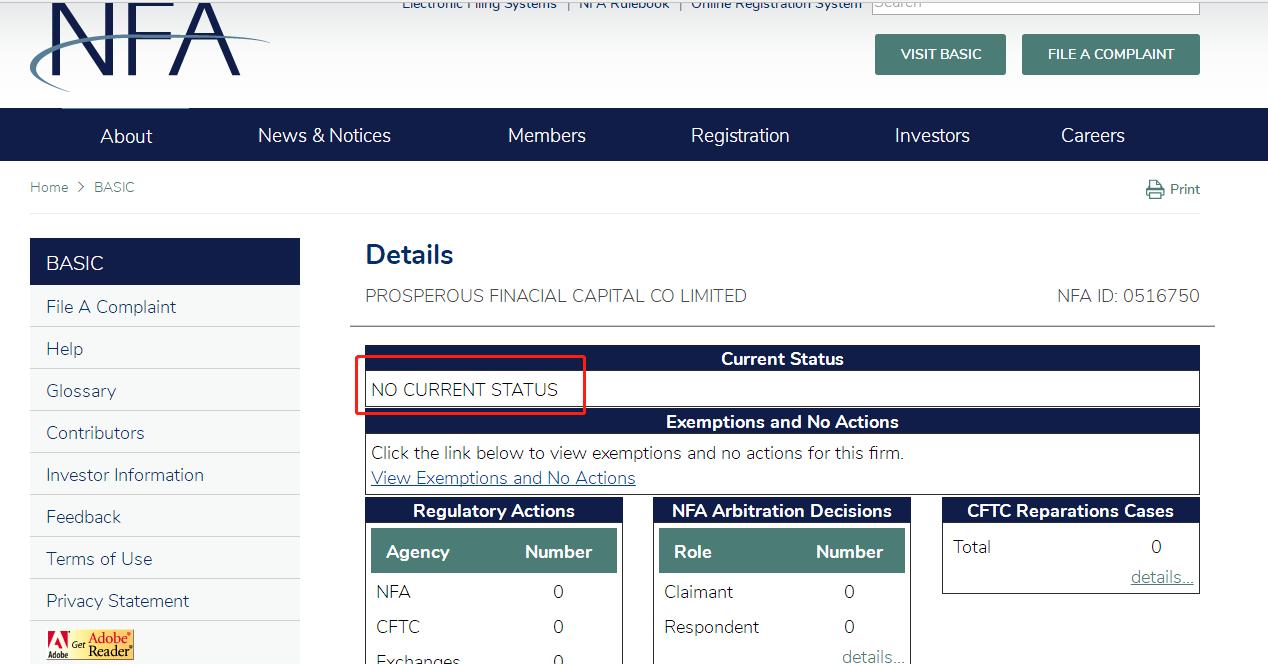Click the VISIT BASIC button
Image resolution: width=1268 pixels, height=664 pixels.
(941, 54)
